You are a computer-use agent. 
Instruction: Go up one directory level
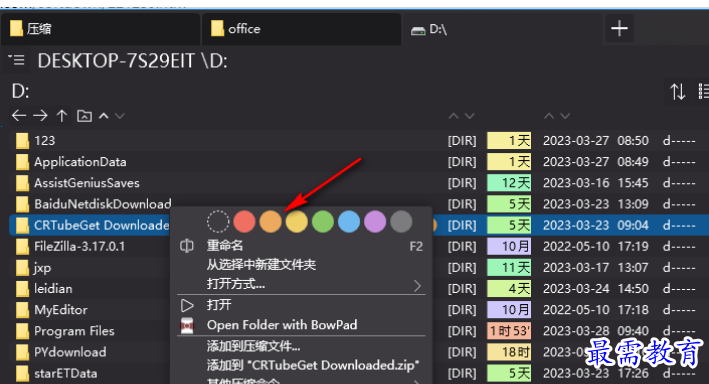pyautogui.click(x=62, y=116)
